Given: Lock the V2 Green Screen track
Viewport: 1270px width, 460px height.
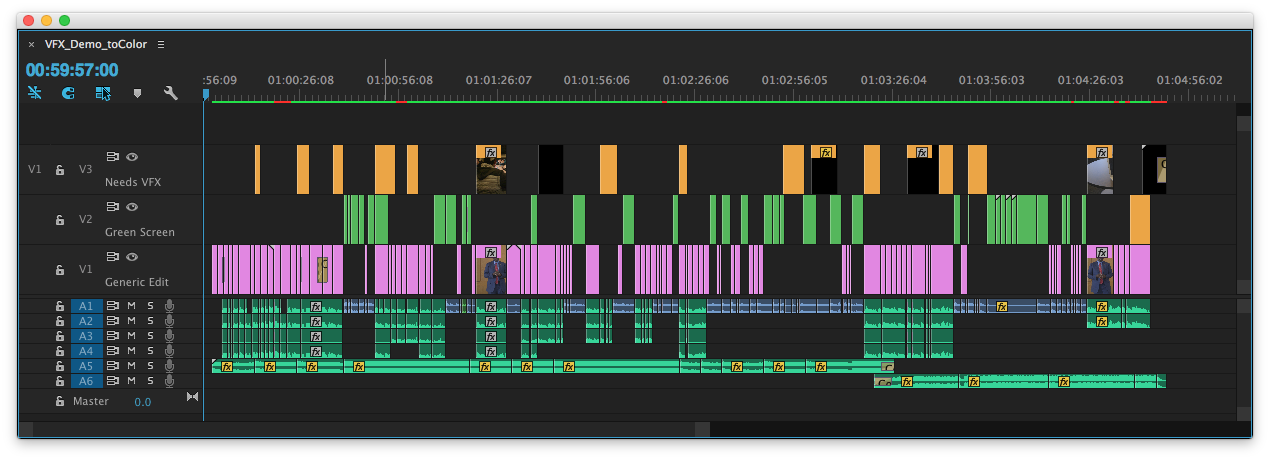Looking at the screenshot, I should pyautogui.click(x=60, y=219).
